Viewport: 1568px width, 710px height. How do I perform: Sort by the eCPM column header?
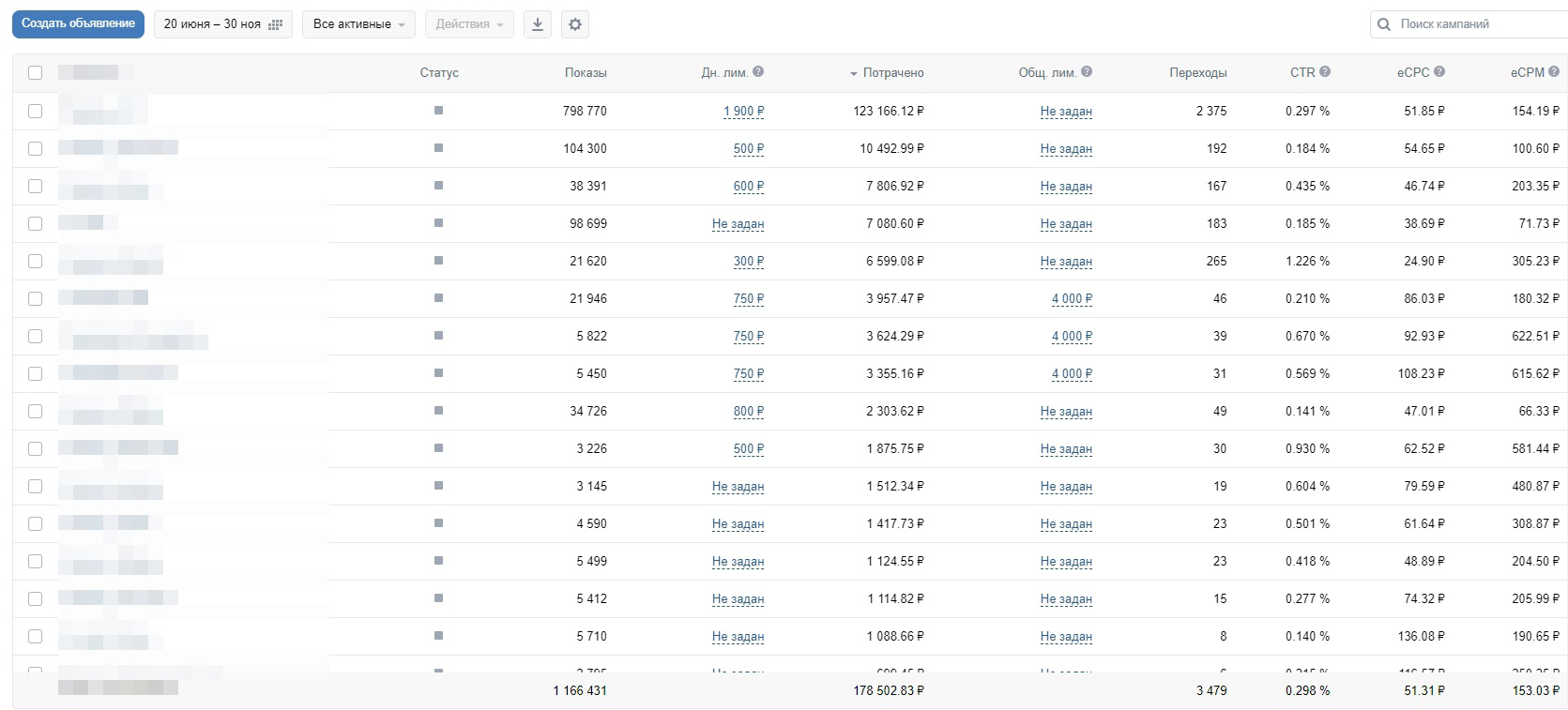point(1528,72)
